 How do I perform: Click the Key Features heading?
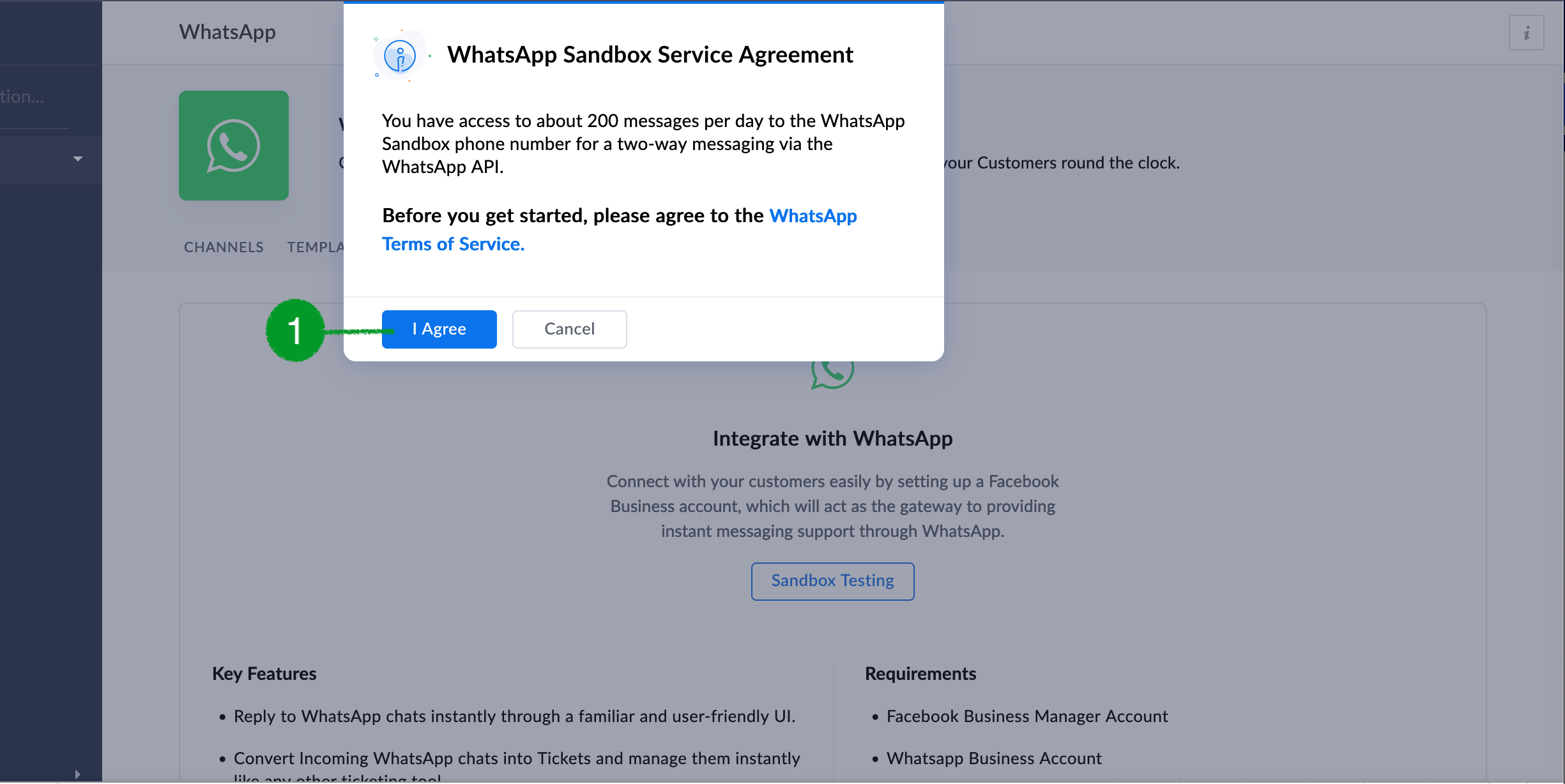coord(264,674)
